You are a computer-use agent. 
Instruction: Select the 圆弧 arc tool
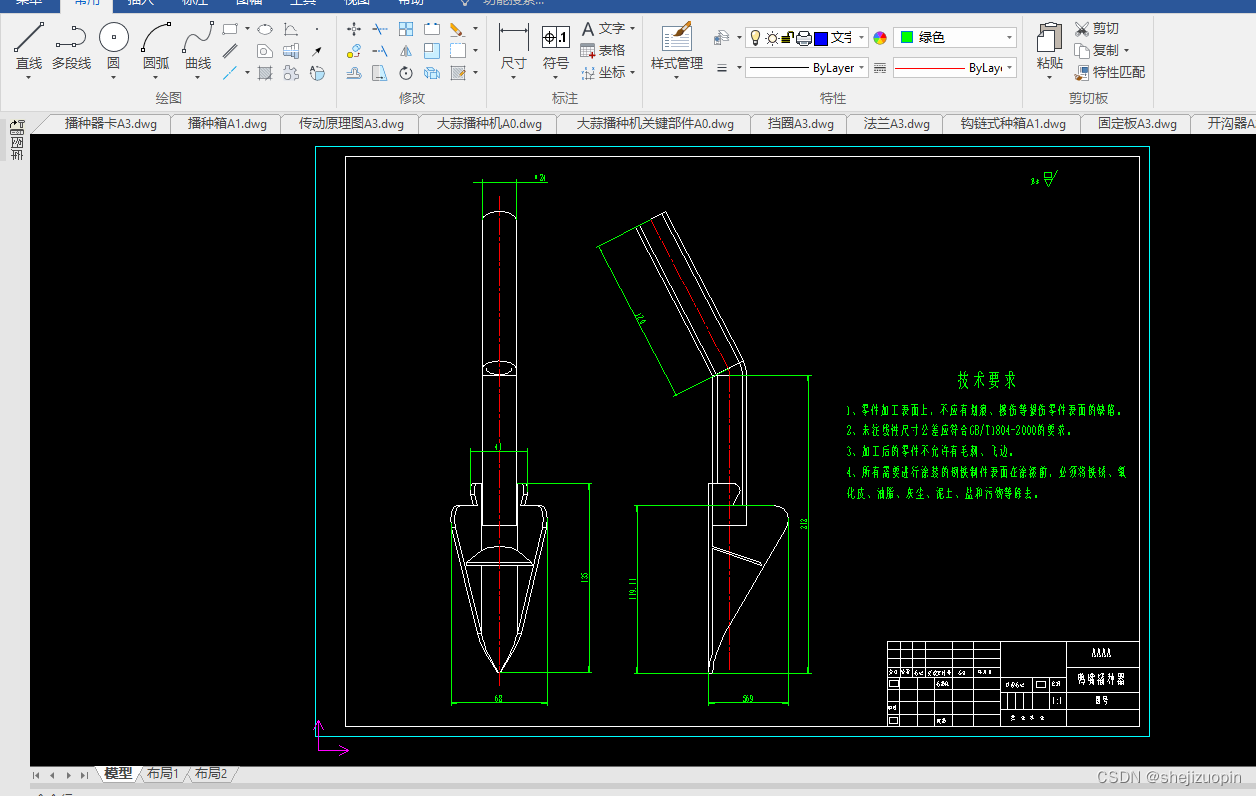pos(156,46)
